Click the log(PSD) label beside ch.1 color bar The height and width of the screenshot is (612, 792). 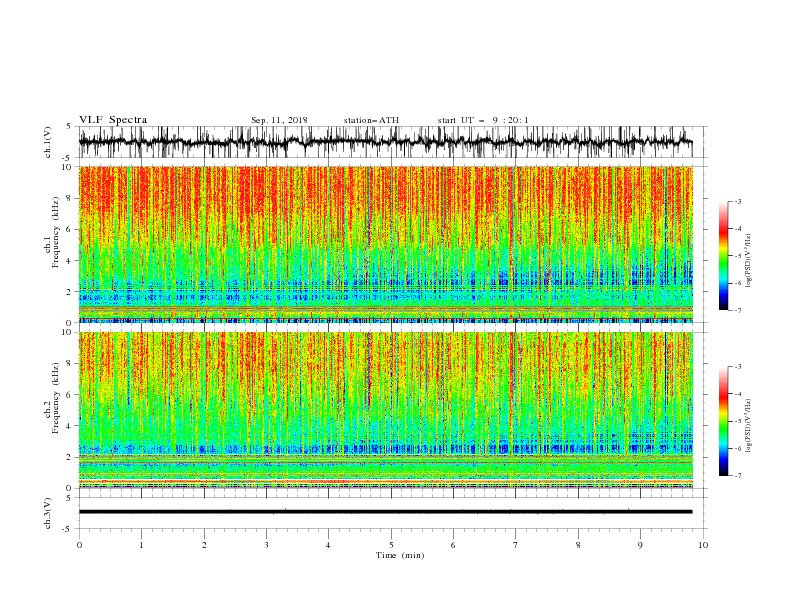click(749, 261)
